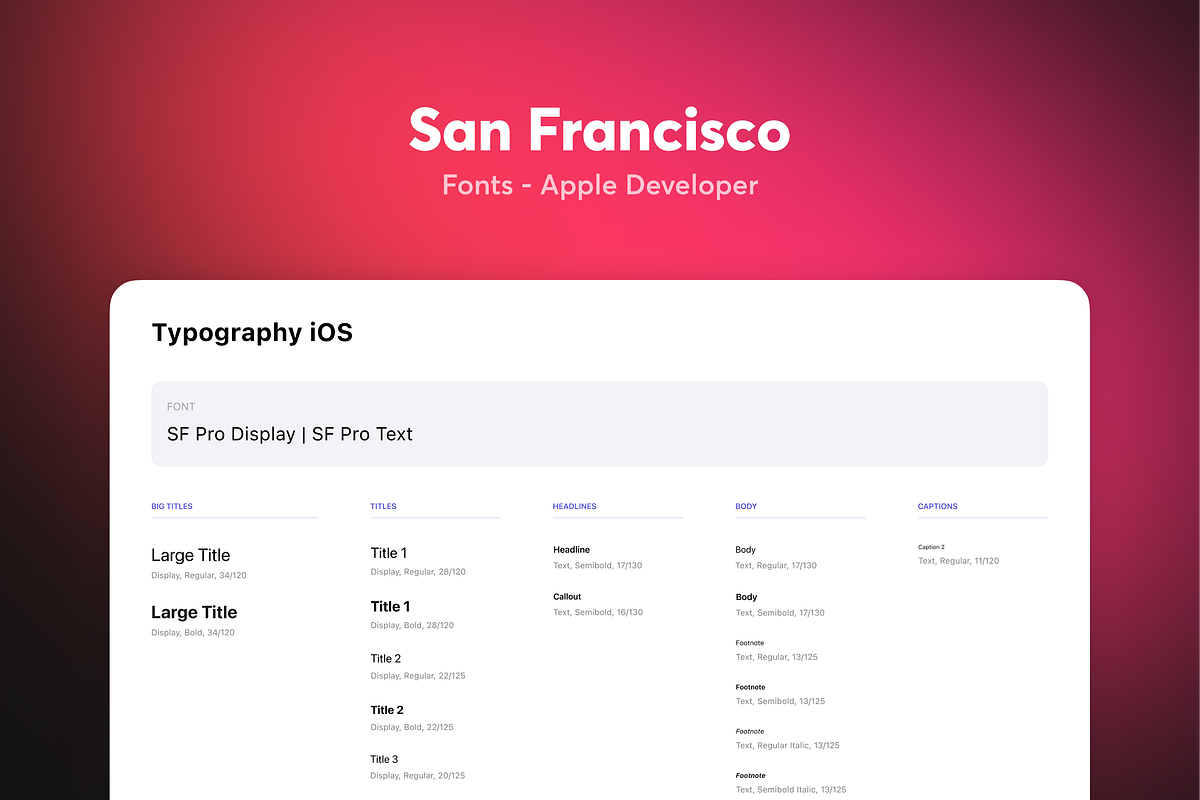Click the "Display, Bold, 34/120" spec
This screenshot has width=1200, height=800.
coord(193,633)
